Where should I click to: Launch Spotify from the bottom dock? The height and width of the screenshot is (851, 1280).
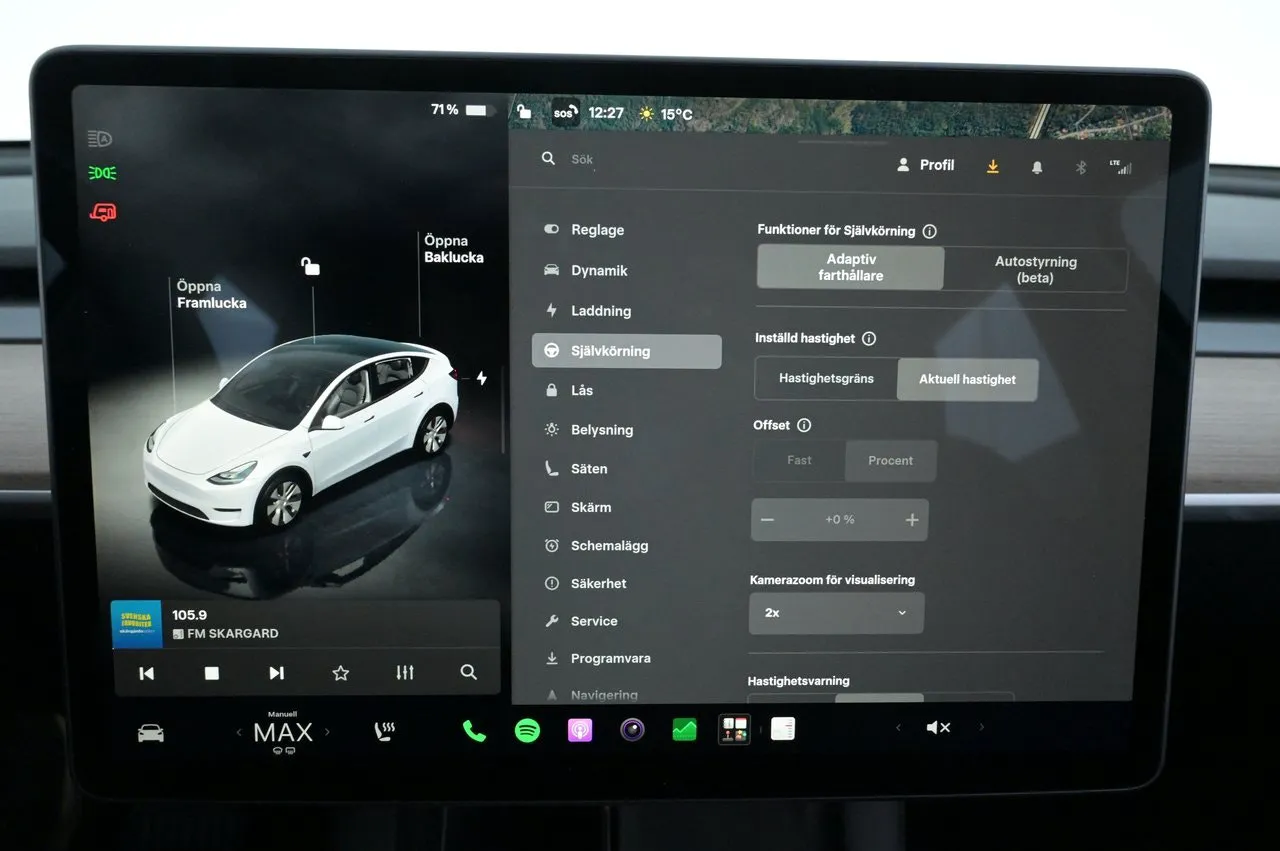[x=527, y=731]
